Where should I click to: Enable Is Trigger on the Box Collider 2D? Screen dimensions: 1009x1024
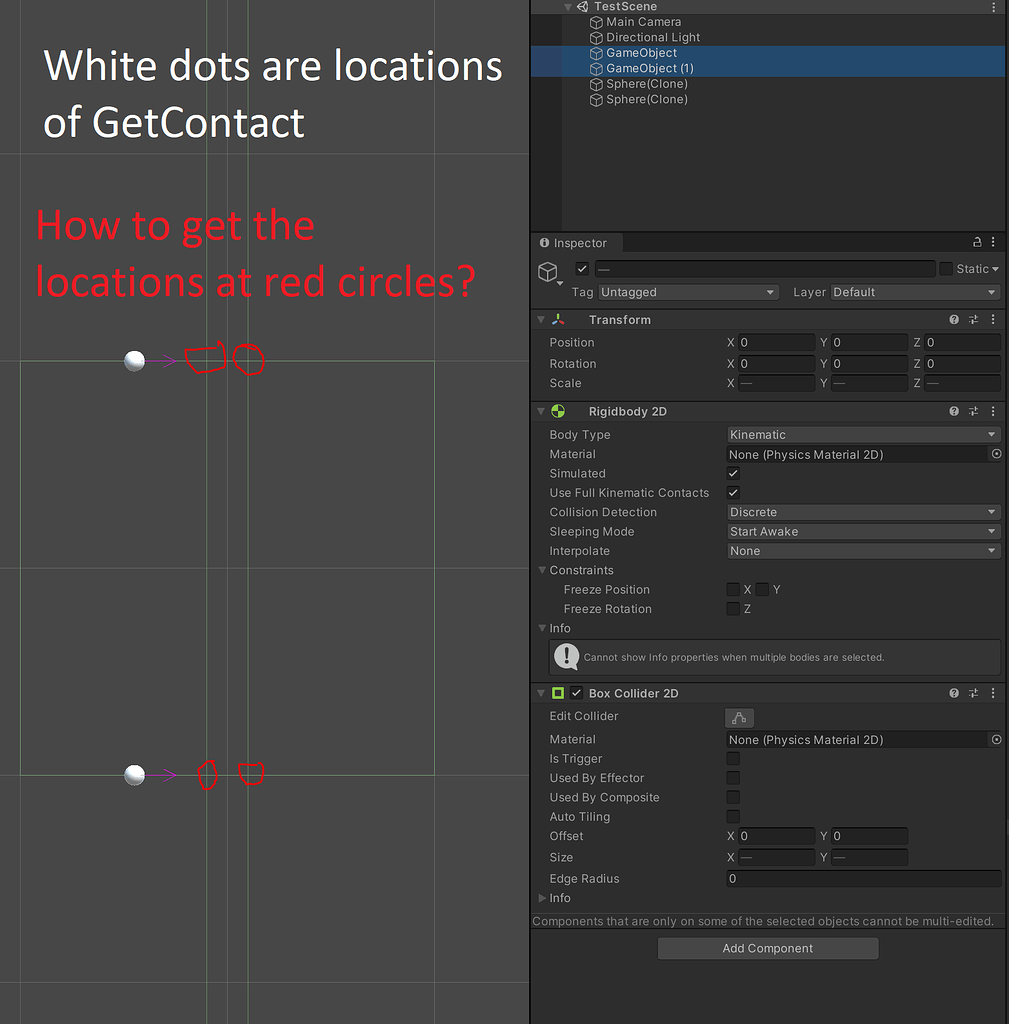pyautogui.click(x=733, y=758)
